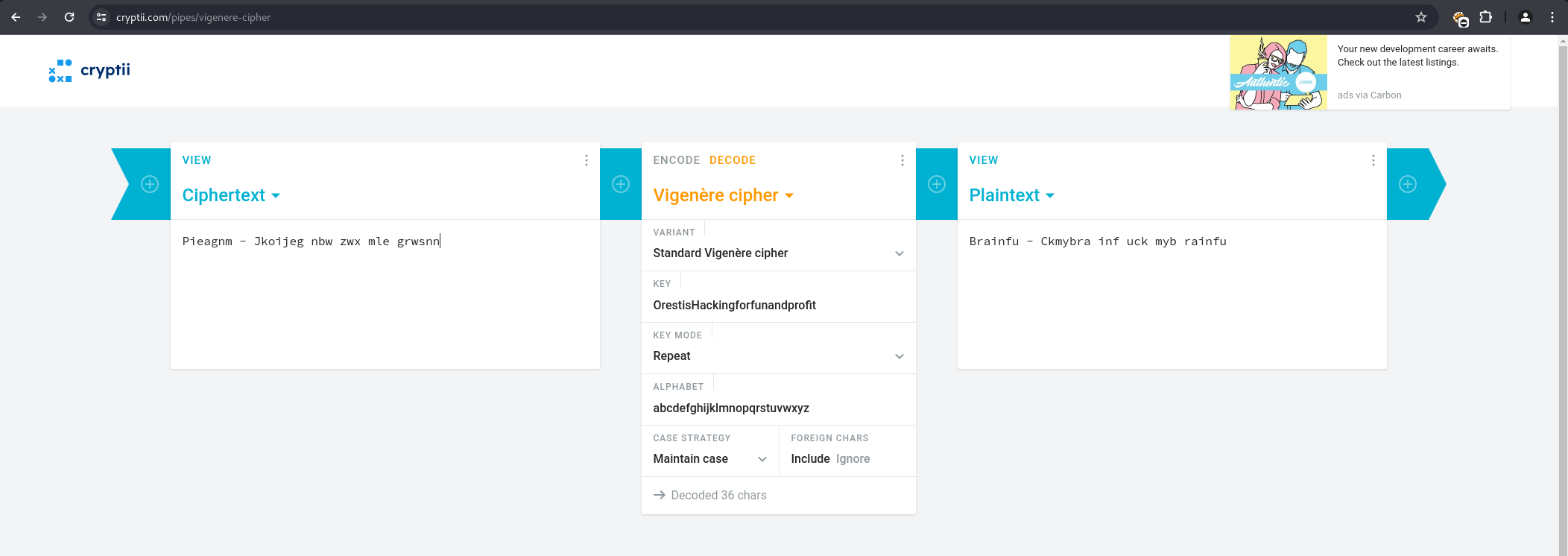Click plus between Vigenère and Plaintext bricks
The height and width of the screenshot is (556, 1568).
pos(937,184)
